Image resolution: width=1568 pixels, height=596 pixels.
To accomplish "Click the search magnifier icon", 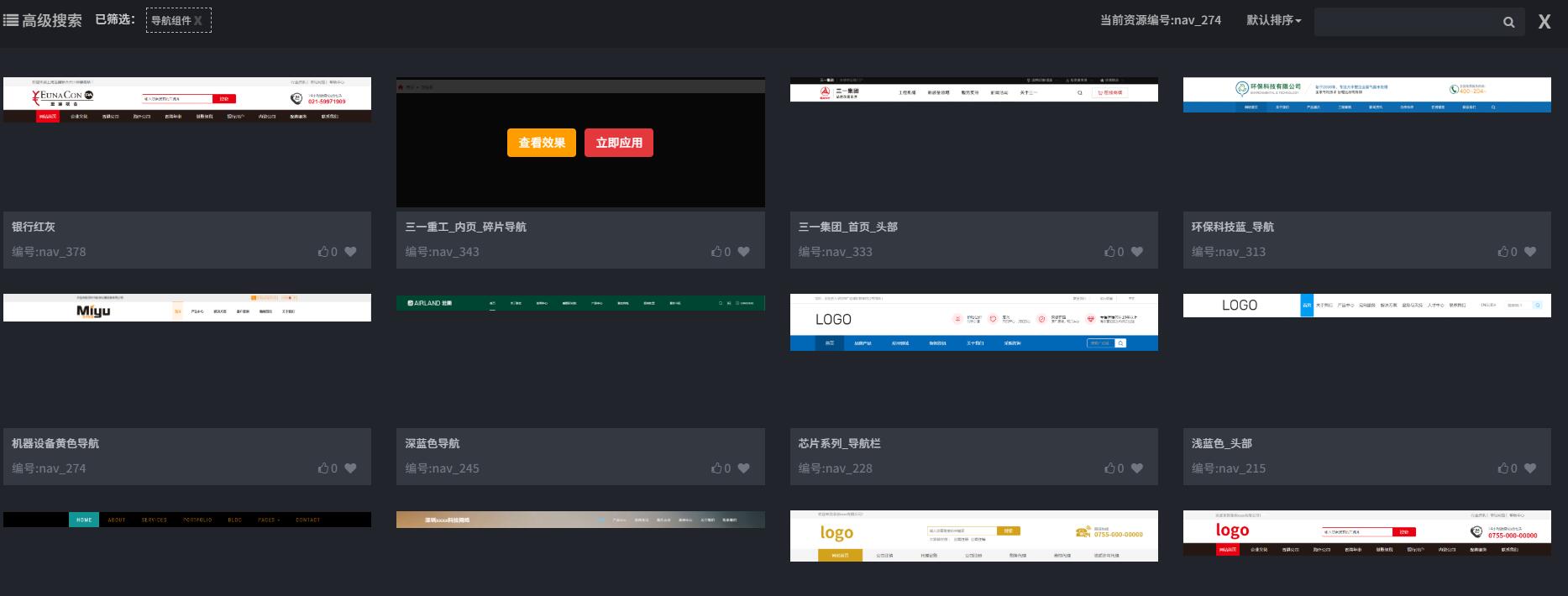I will (1508, 23).
